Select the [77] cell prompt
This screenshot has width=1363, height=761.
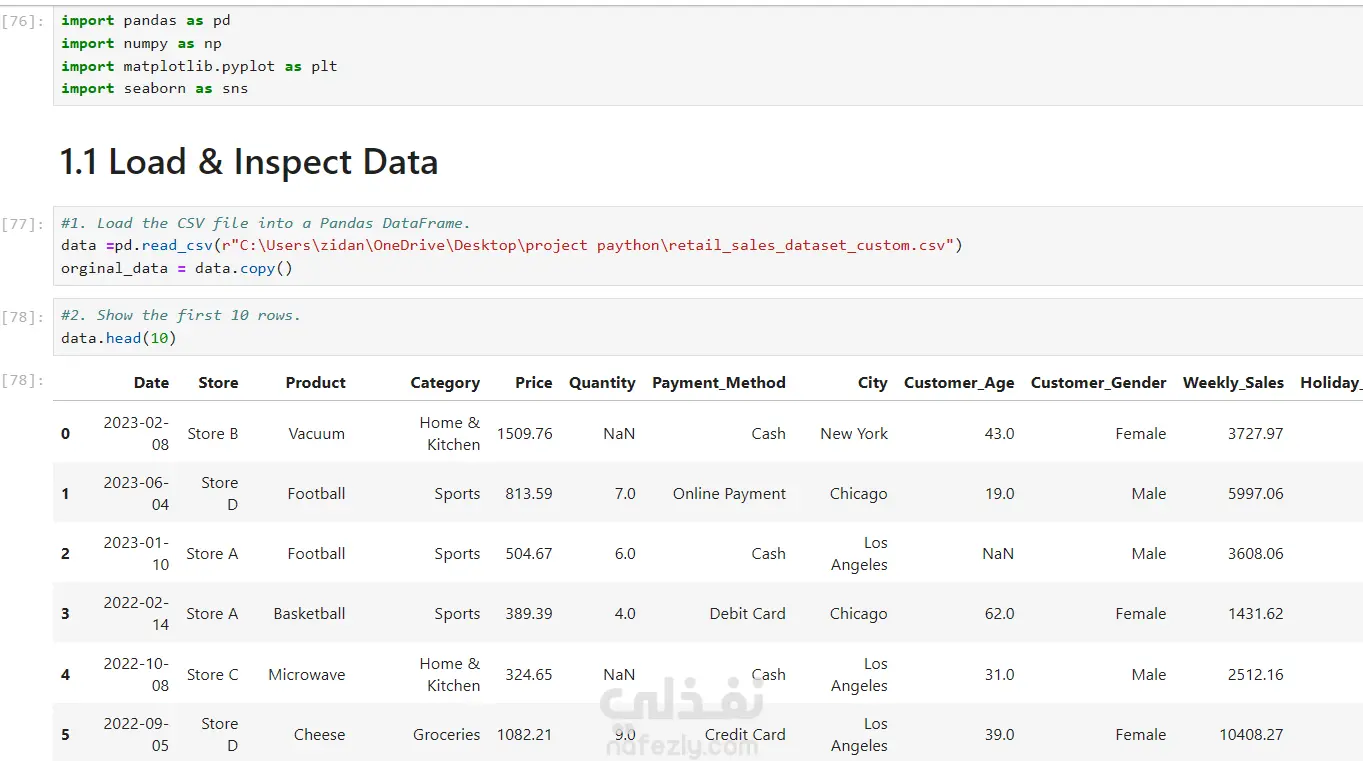click(24, 224)
